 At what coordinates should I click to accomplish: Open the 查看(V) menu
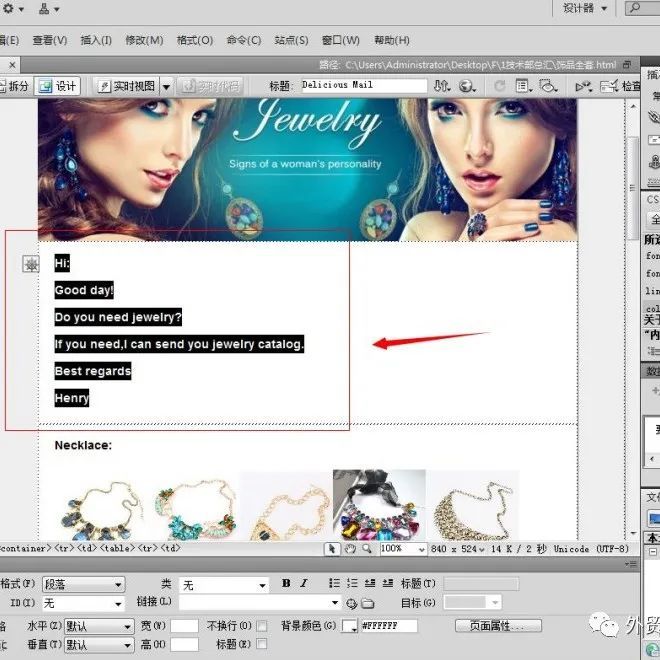tap(50, 40)
